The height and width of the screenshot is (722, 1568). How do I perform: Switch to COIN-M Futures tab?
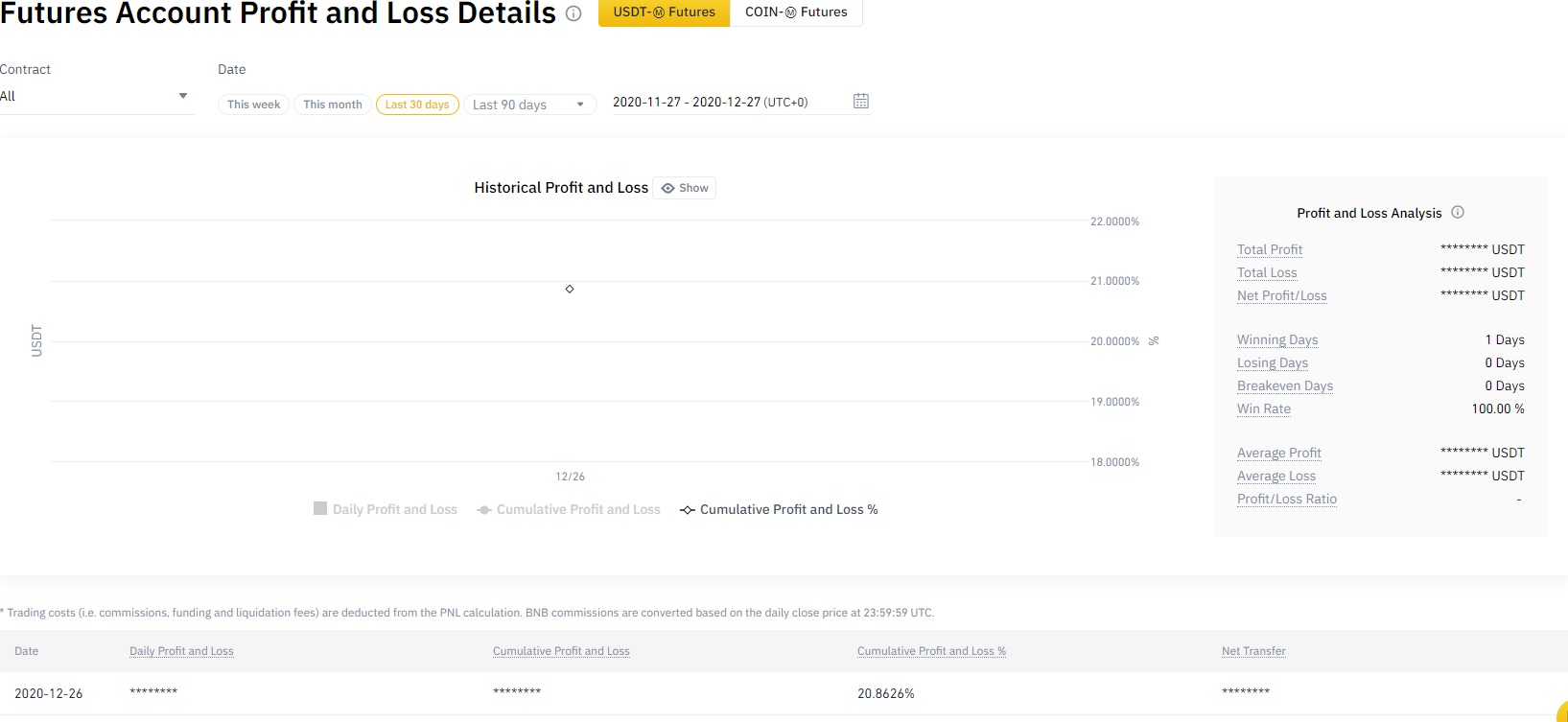(x=796, y=12)
